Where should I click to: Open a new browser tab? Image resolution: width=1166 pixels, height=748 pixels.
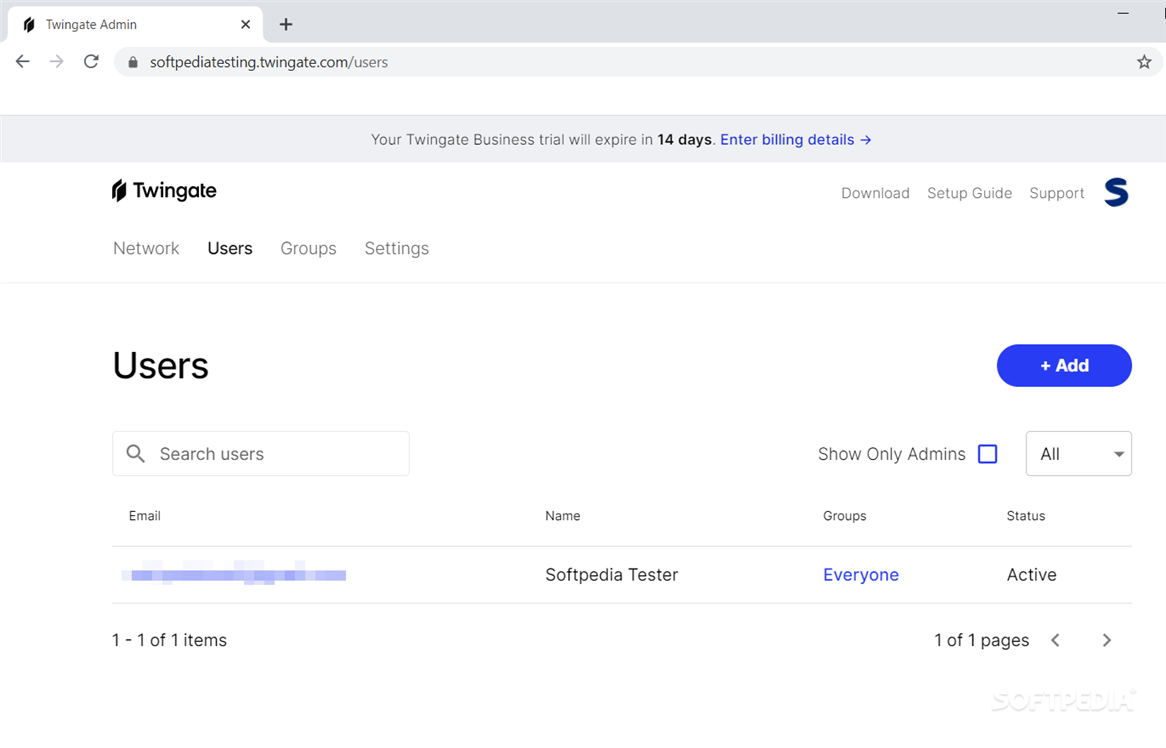(286, 25)
